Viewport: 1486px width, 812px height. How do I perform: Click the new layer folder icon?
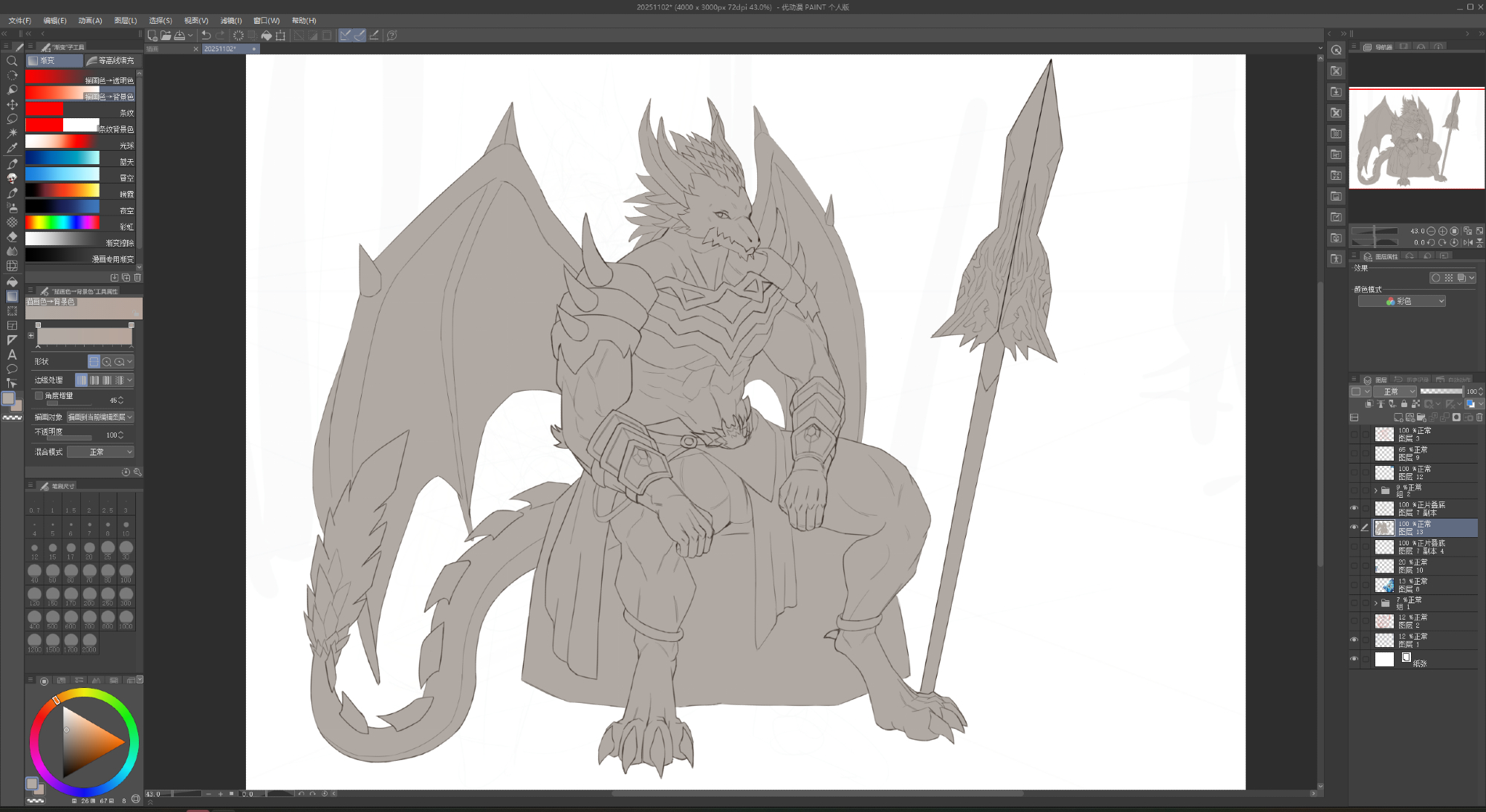pyautogui.click(x=1421, y=418)
